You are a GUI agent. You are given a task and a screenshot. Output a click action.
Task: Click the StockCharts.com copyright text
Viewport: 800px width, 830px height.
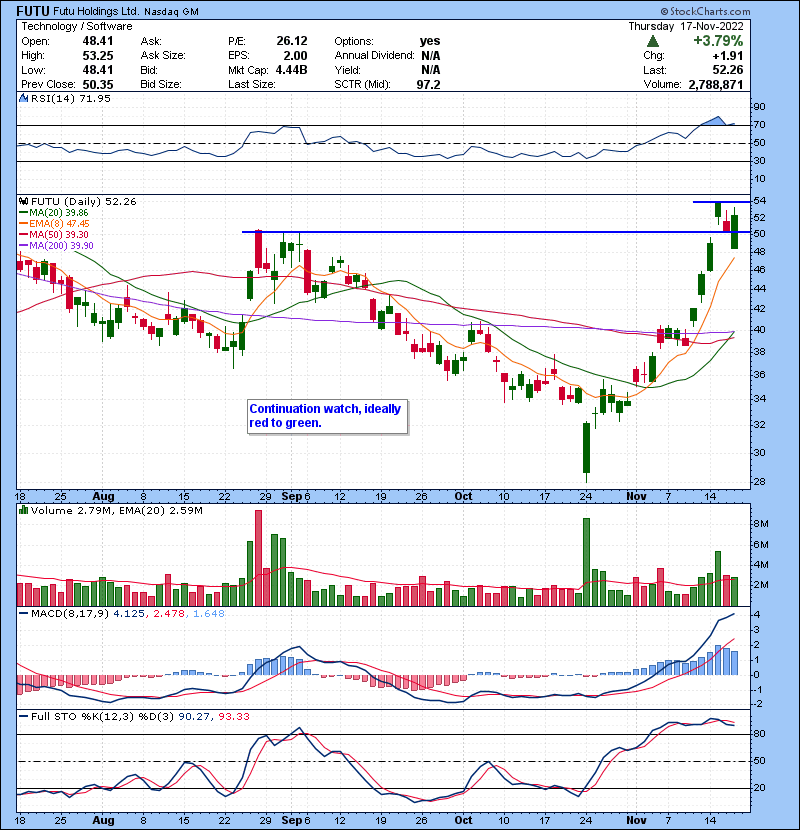pyautogui.click(x=705, y=11)
